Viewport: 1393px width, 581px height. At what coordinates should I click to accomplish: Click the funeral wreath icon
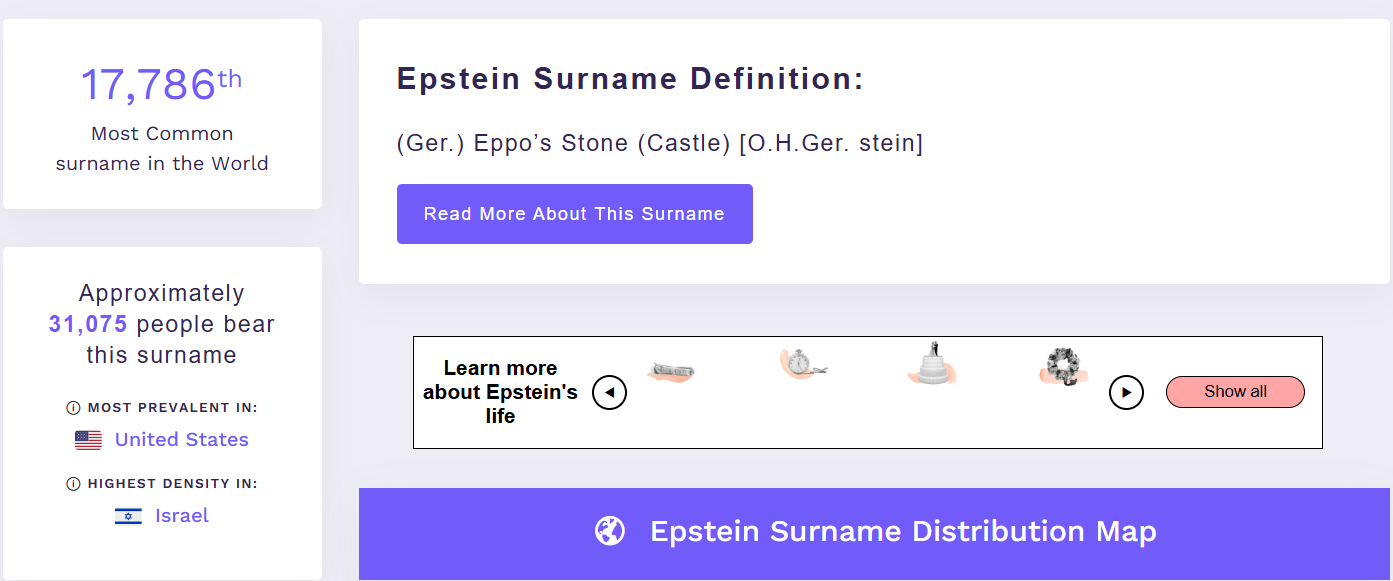(x=1062, y=367)
